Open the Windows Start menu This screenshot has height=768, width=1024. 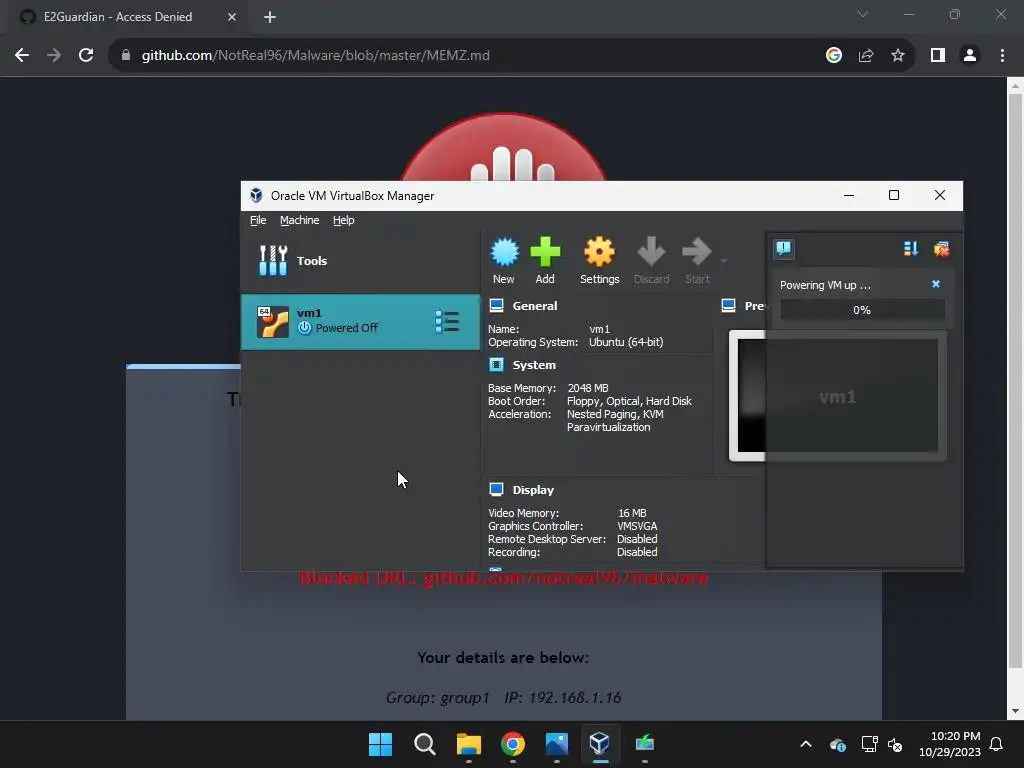coord(380,744)
